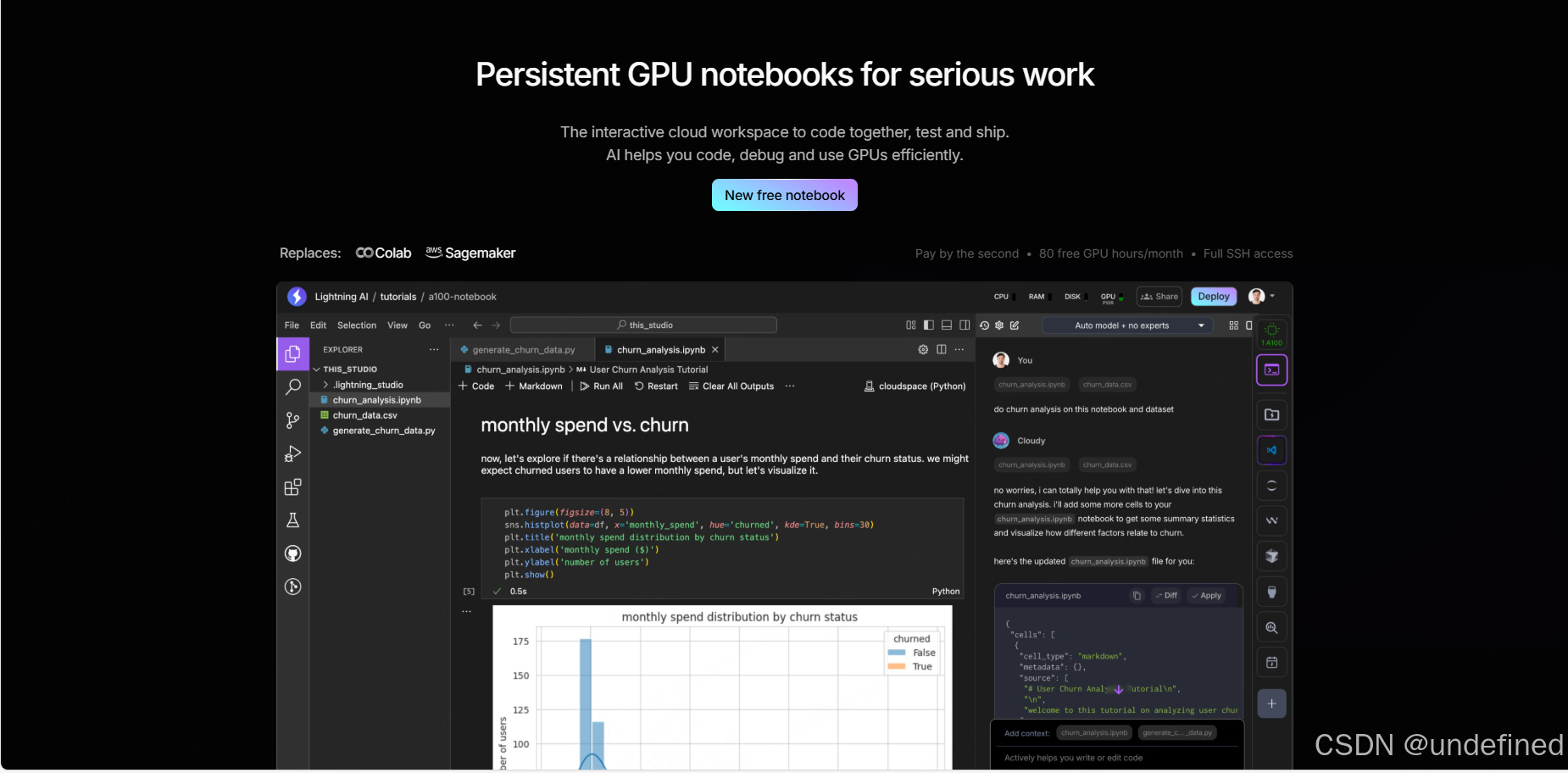
Task: Open the Terminal icon in right sidebar
Action: [x=1271, y=370]
